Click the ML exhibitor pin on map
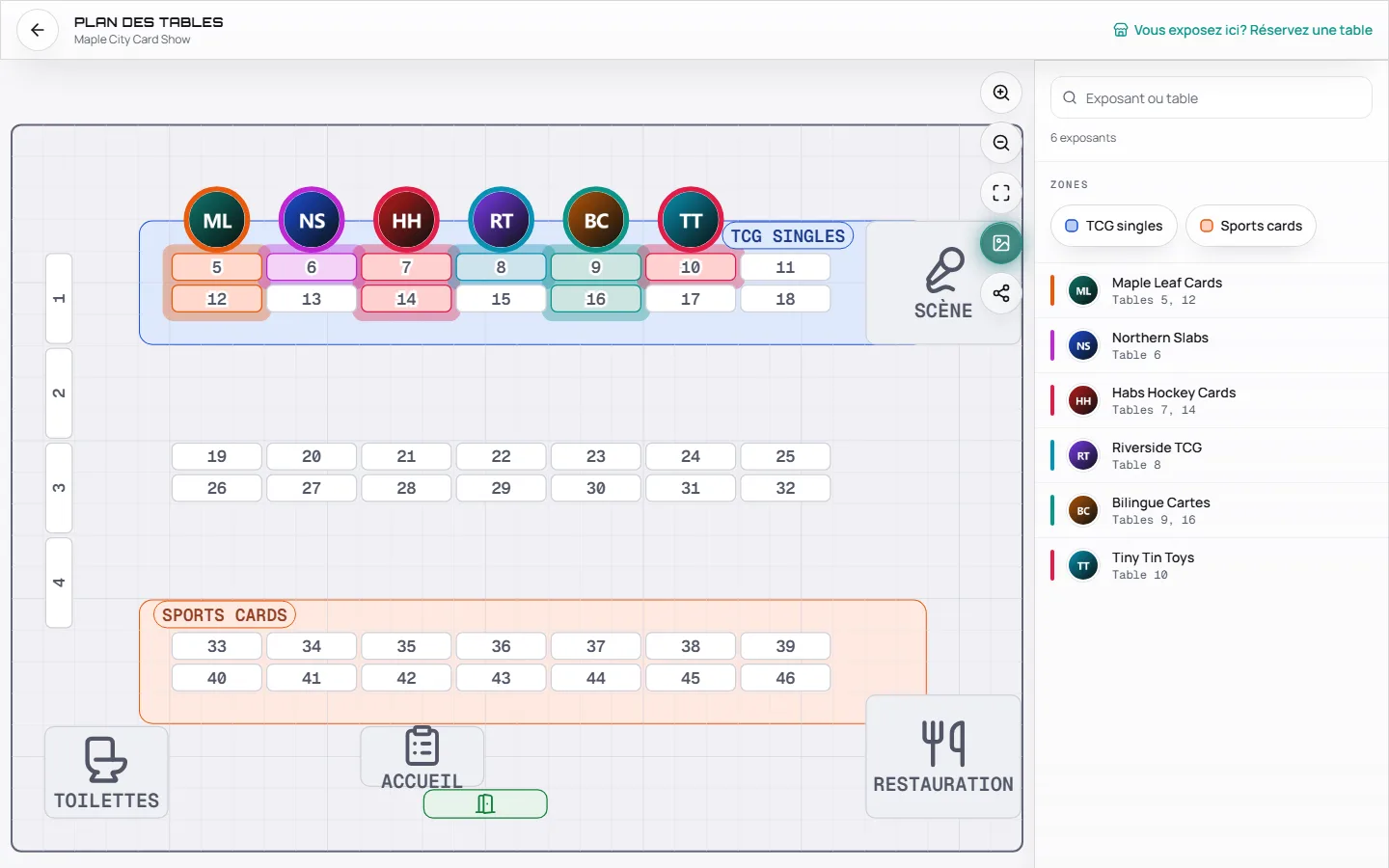The height and width of the screenshot is (868, 1389). [x=217, y=220]
